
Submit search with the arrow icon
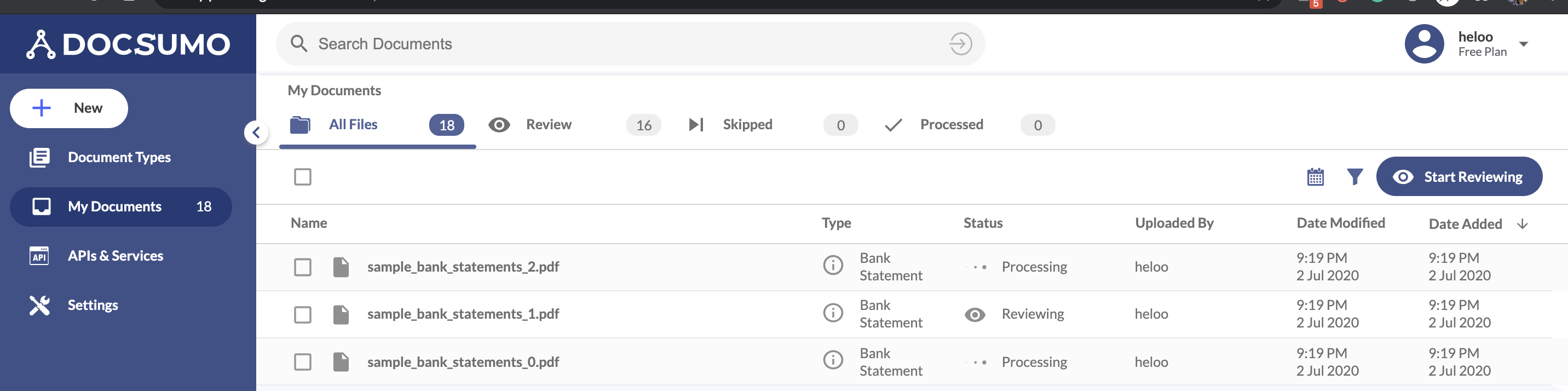pyautogui.click(x=960, y=44)
